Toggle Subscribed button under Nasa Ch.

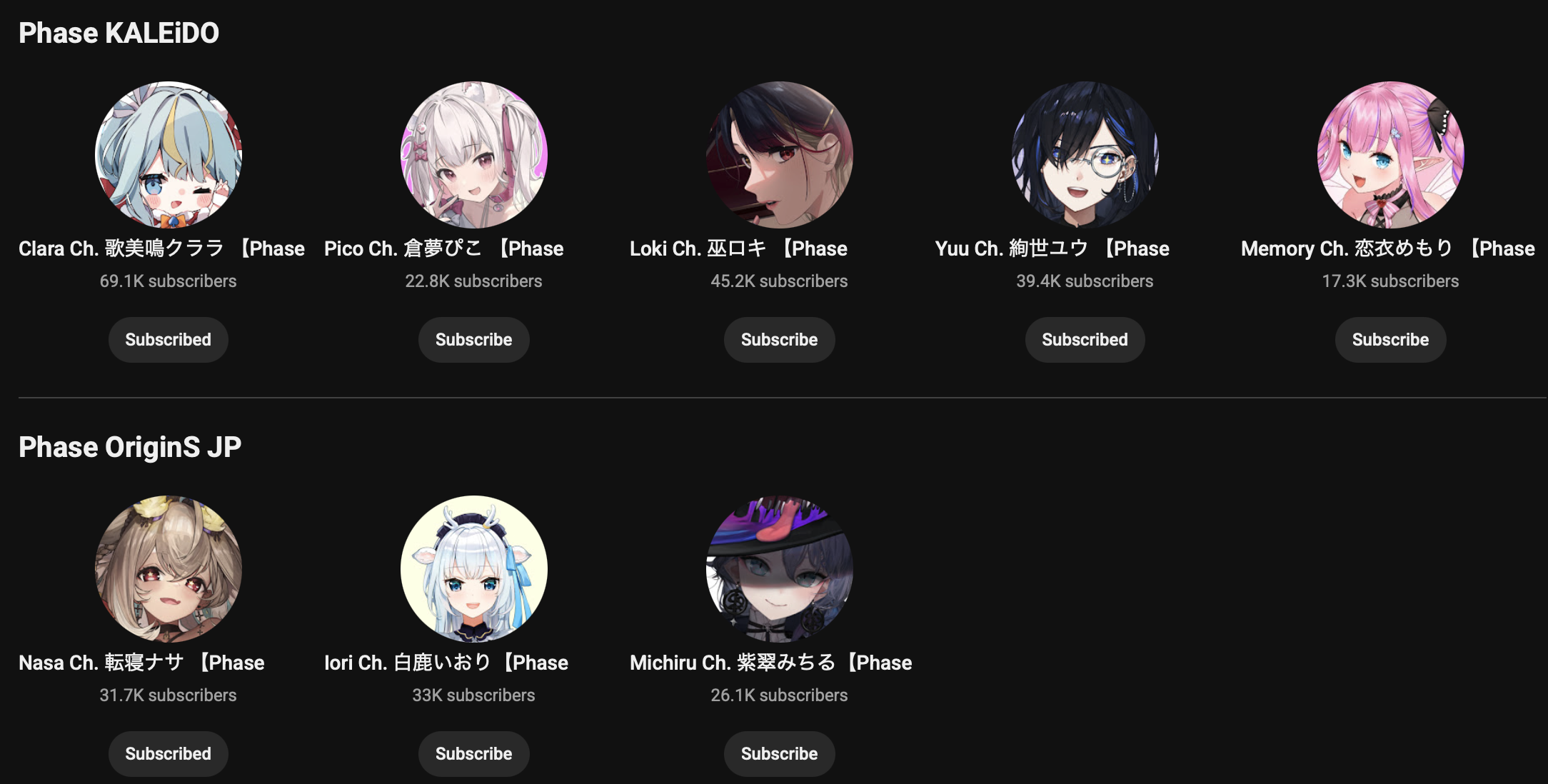coord(169,754)
